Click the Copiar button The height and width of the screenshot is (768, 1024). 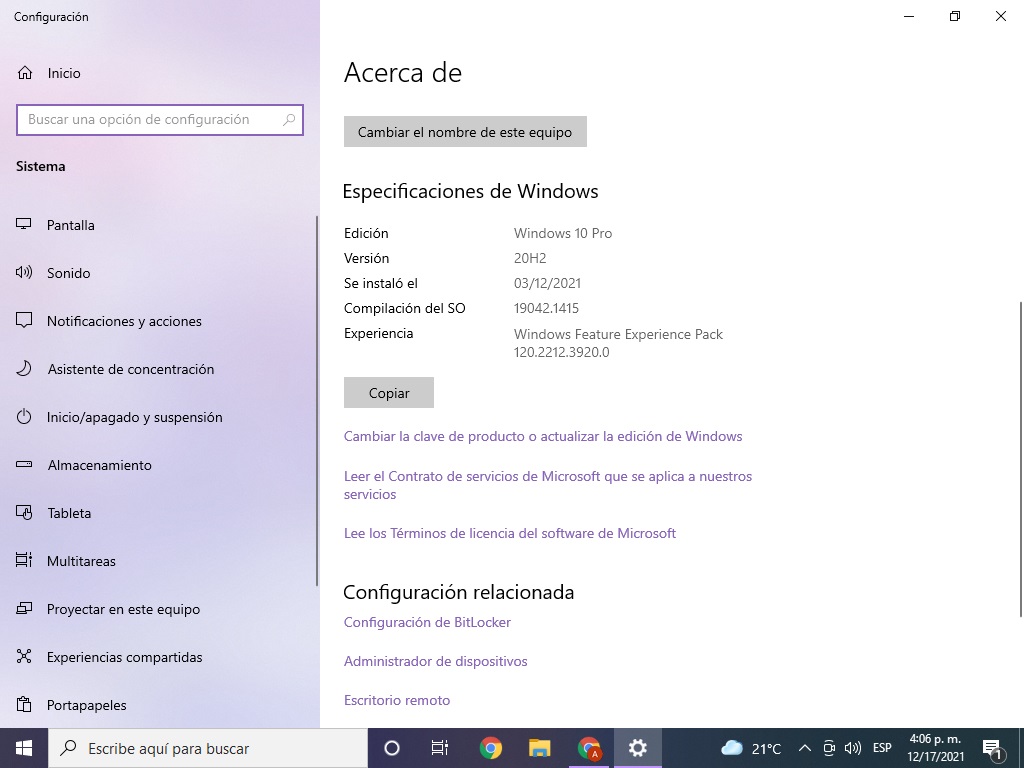coord(389,393)
